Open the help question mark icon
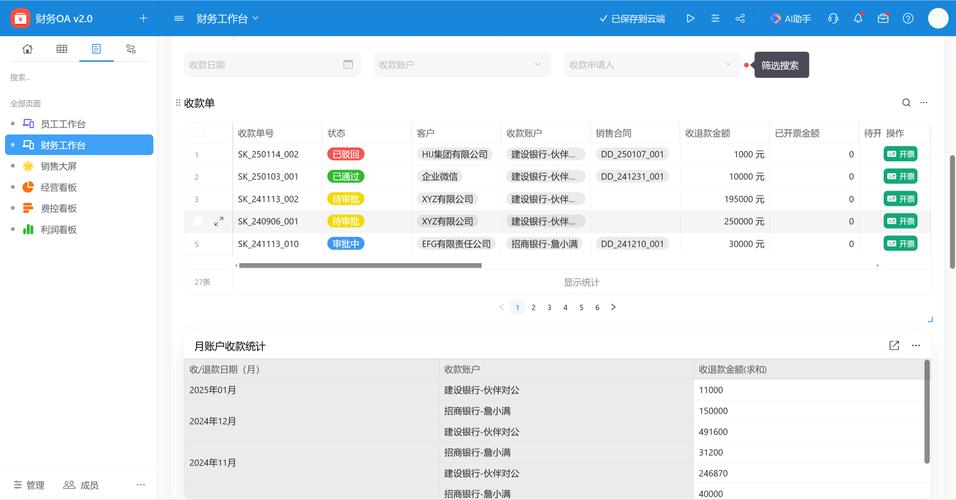This screenshot has height=500, width=956. click(x=908, y=18)
